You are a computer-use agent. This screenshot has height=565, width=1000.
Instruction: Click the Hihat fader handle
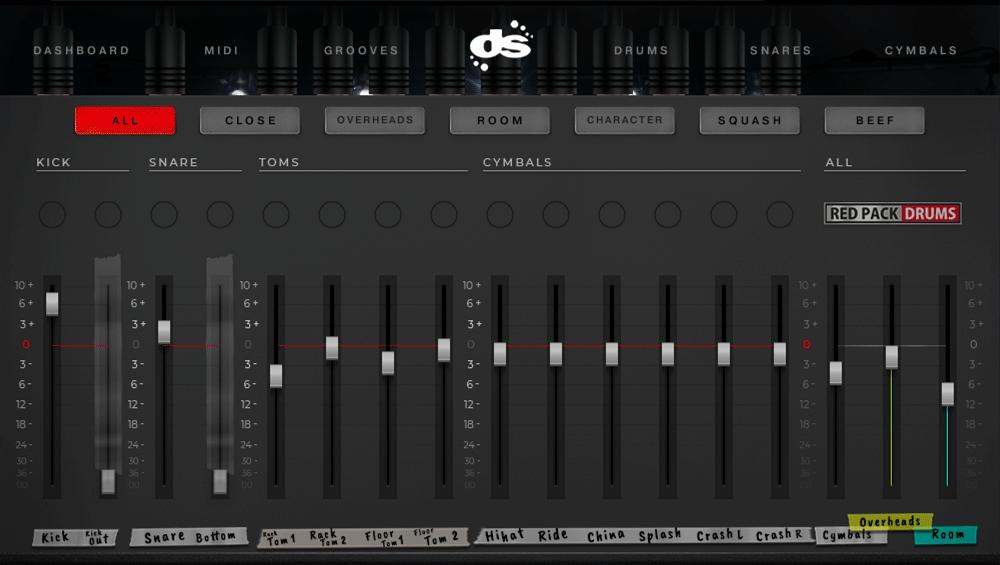click(x=500, y=354)
